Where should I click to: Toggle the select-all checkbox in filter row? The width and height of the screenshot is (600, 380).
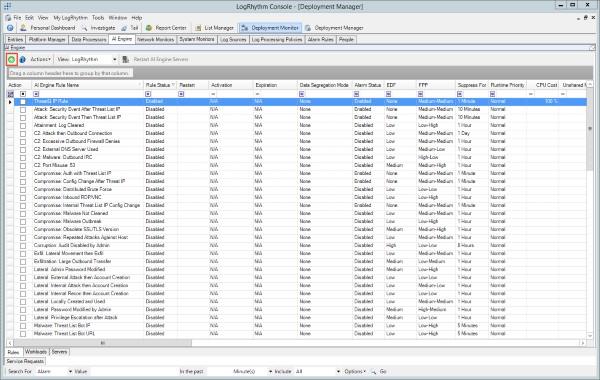[x=23, y=94]
